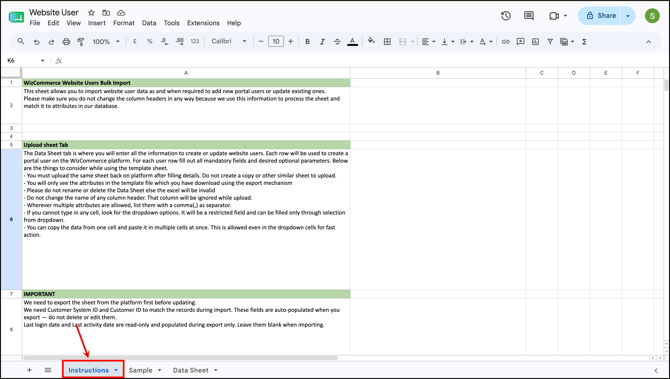
Task: Open the functions sigma menu
Action: [x=584, y=41]
